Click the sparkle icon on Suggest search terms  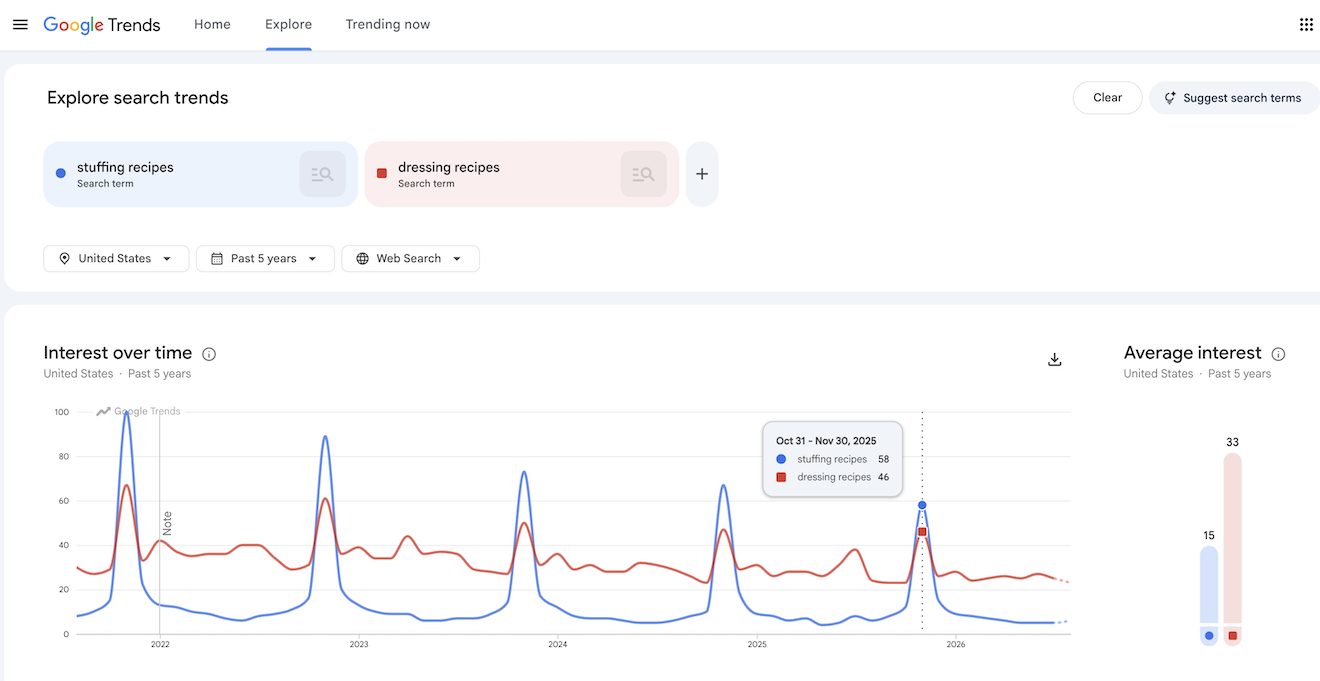tap(1170, 98)
